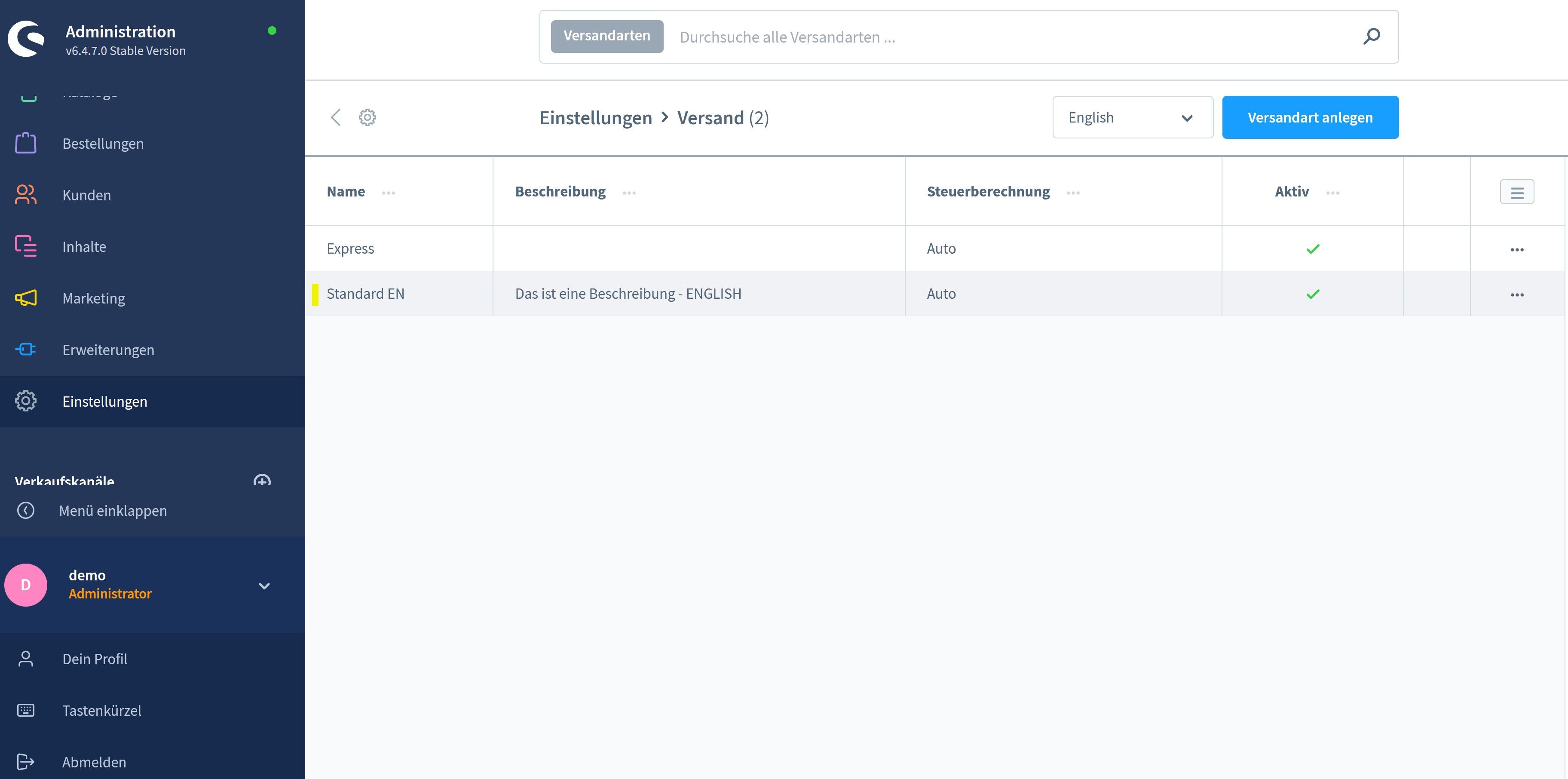This screenshot has width=1568, height=779.
Task: Open Bestellungen menu item
Action: (x=103, y=144)
